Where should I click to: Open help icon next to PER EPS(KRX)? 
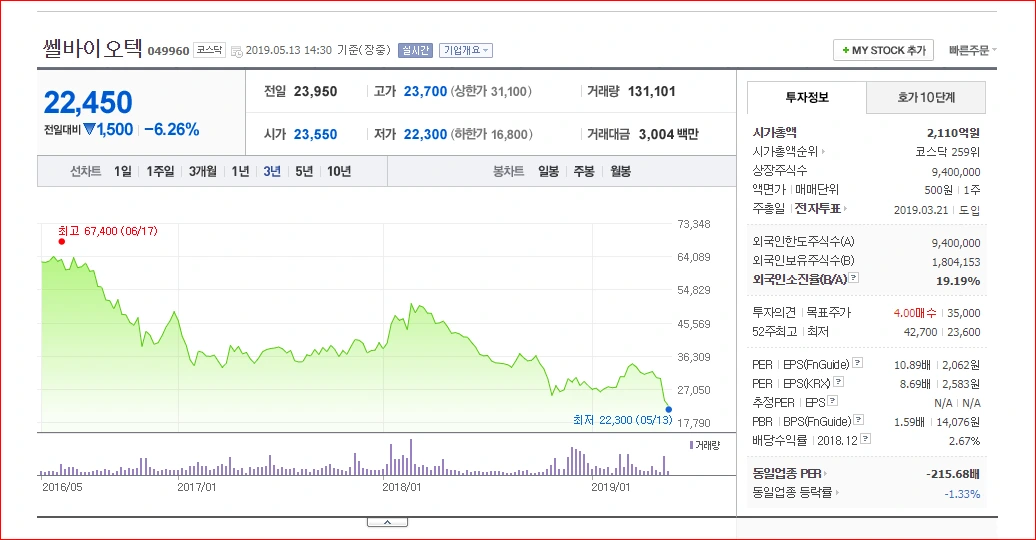pyautogui.click(x=838, y=381)
